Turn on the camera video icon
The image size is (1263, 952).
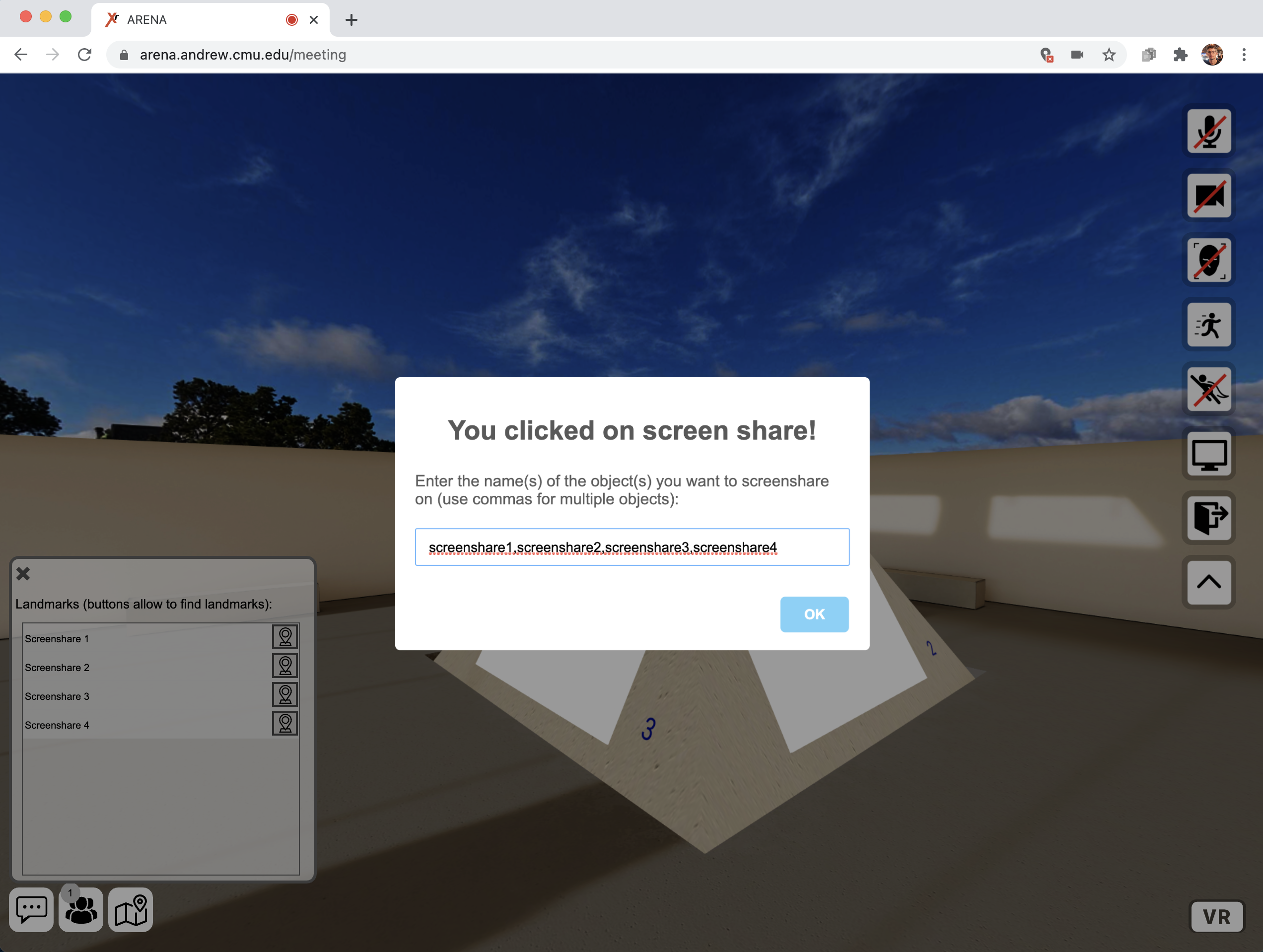pos(1209,197)
